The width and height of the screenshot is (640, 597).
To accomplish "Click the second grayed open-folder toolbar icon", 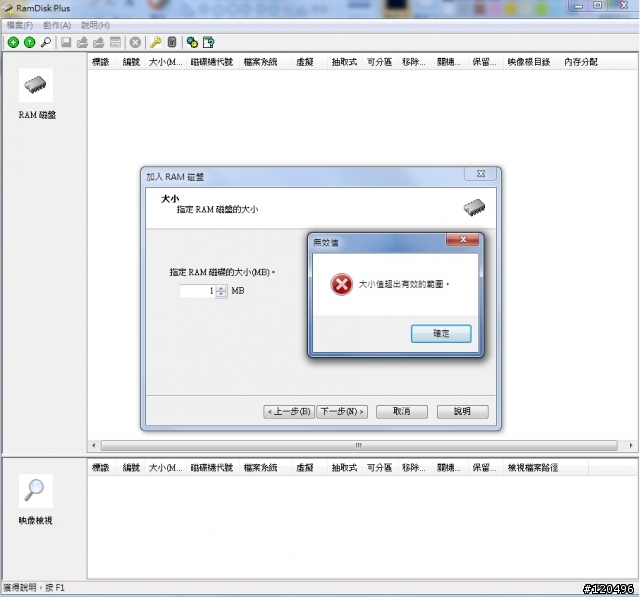I will [98, 42].
